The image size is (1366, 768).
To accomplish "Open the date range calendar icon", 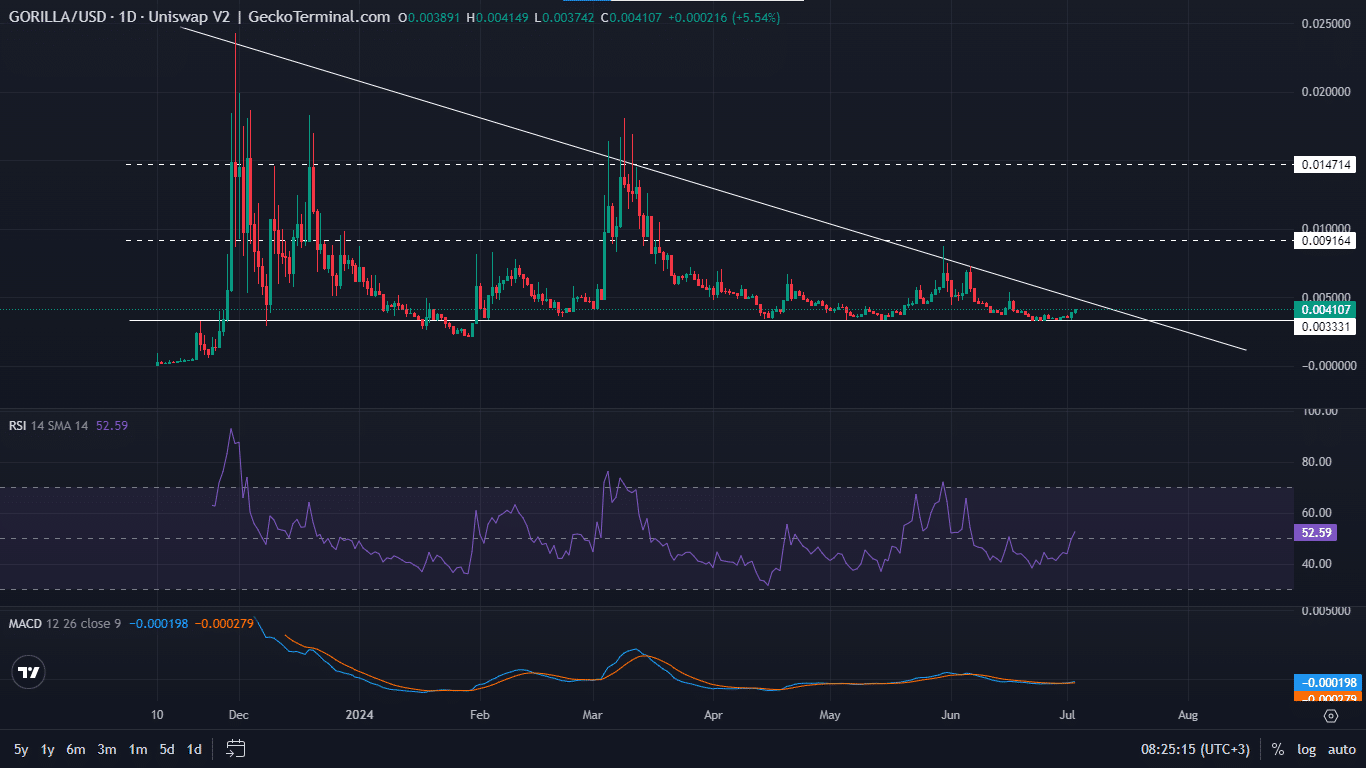I will (x=236, y=748).
